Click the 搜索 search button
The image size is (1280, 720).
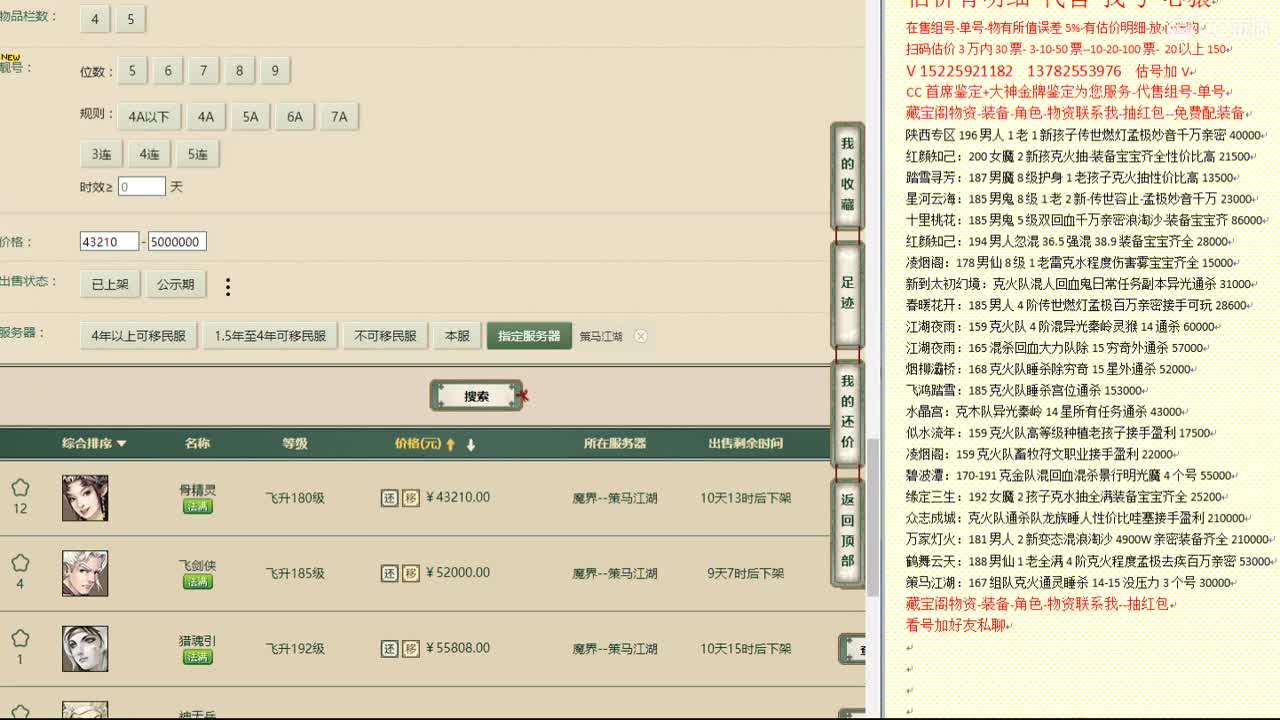pyautogui.click(x=477, y=396)
